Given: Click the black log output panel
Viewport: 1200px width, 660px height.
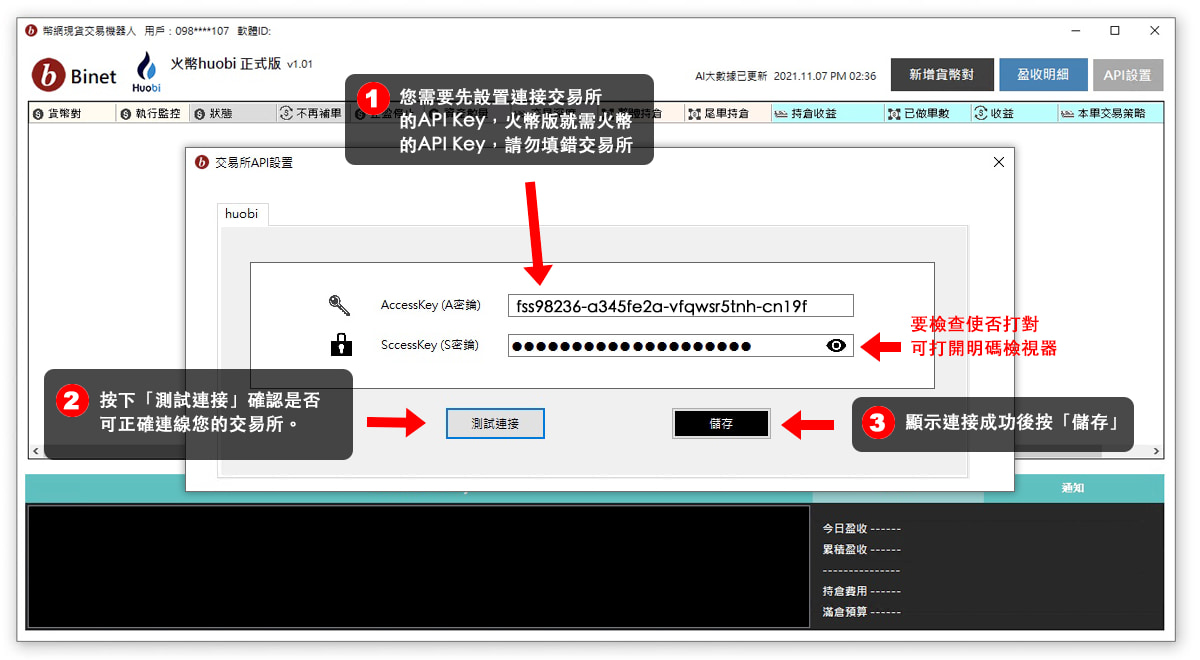Looking at the screenshot, I should 419,566.
